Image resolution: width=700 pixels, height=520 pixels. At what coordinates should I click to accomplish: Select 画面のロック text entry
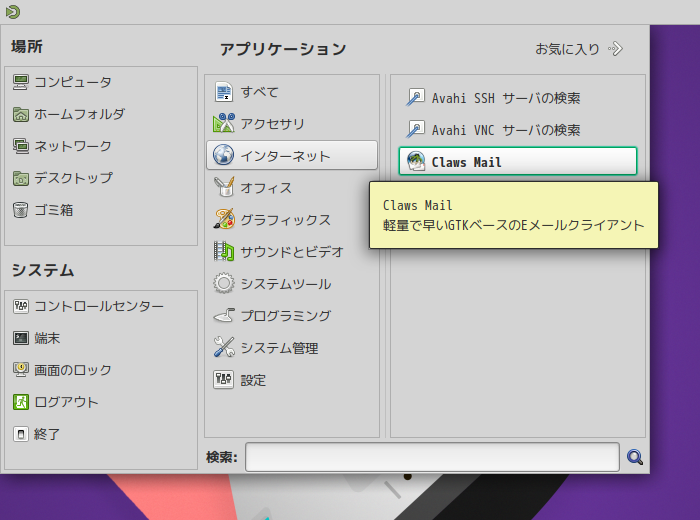[73, 370]
